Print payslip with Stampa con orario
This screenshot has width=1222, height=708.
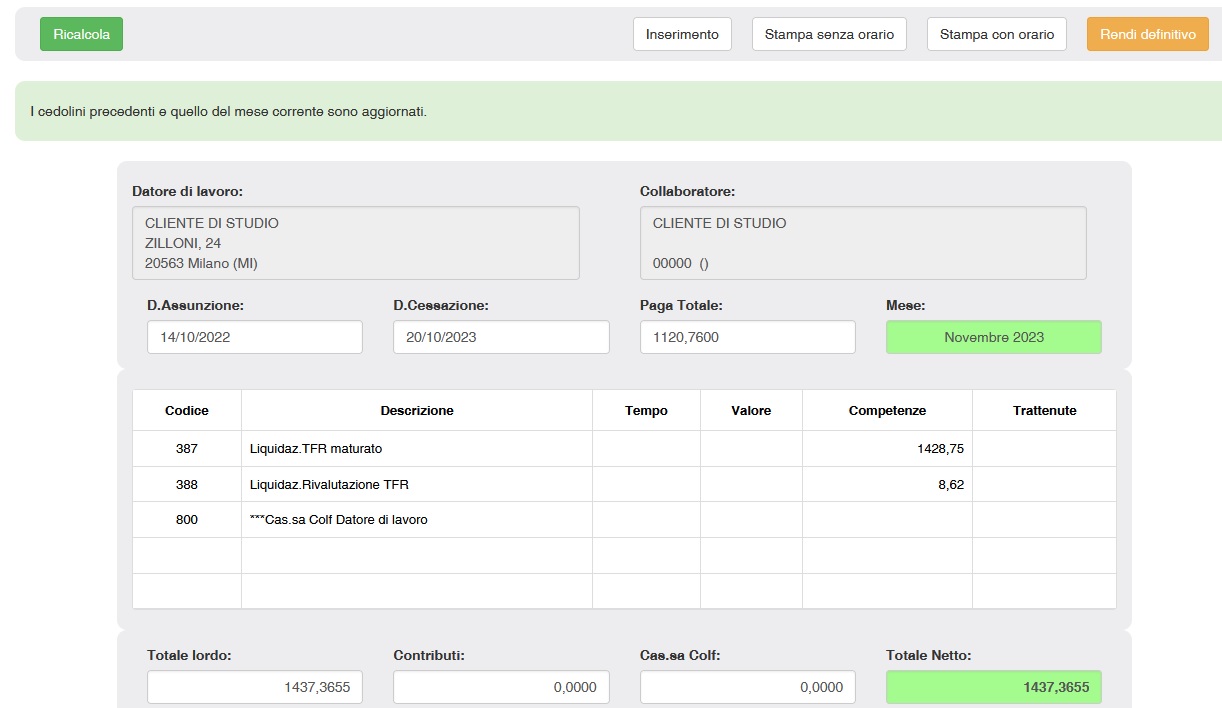[996, 34]
